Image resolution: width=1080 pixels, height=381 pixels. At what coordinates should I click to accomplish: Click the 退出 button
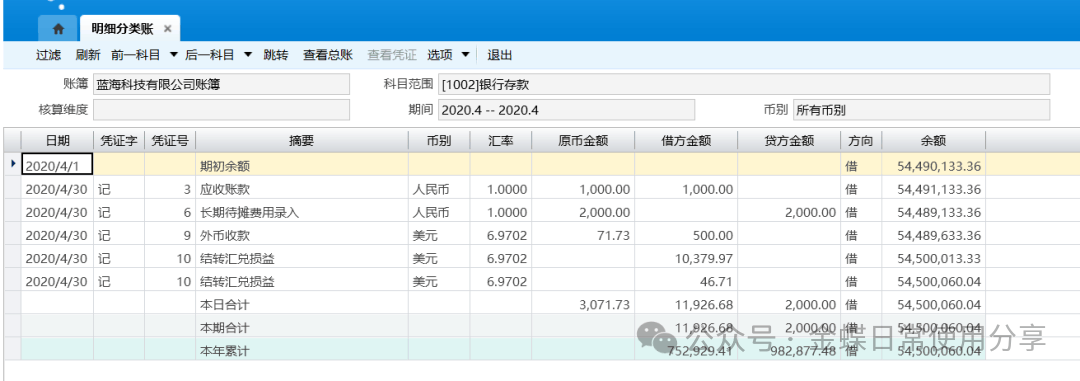click(500, 55)
